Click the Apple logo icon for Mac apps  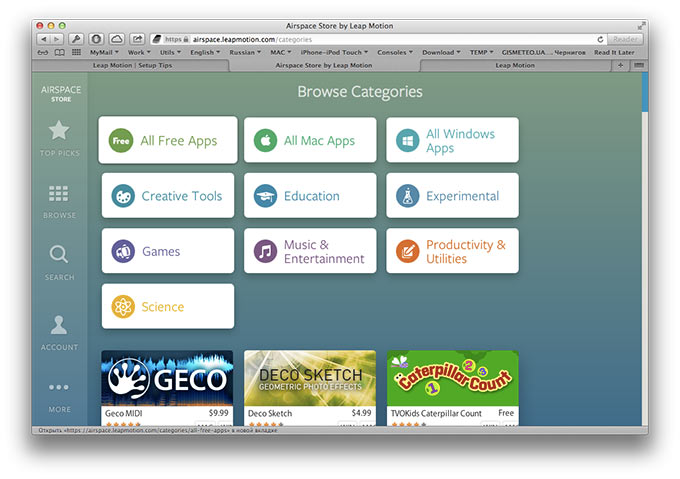click(x=265, y=140)
